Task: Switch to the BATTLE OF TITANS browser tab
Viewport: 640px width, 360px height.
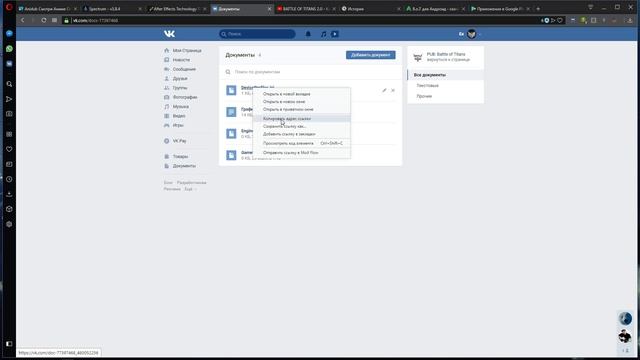Action: click(x=307, y=9)
